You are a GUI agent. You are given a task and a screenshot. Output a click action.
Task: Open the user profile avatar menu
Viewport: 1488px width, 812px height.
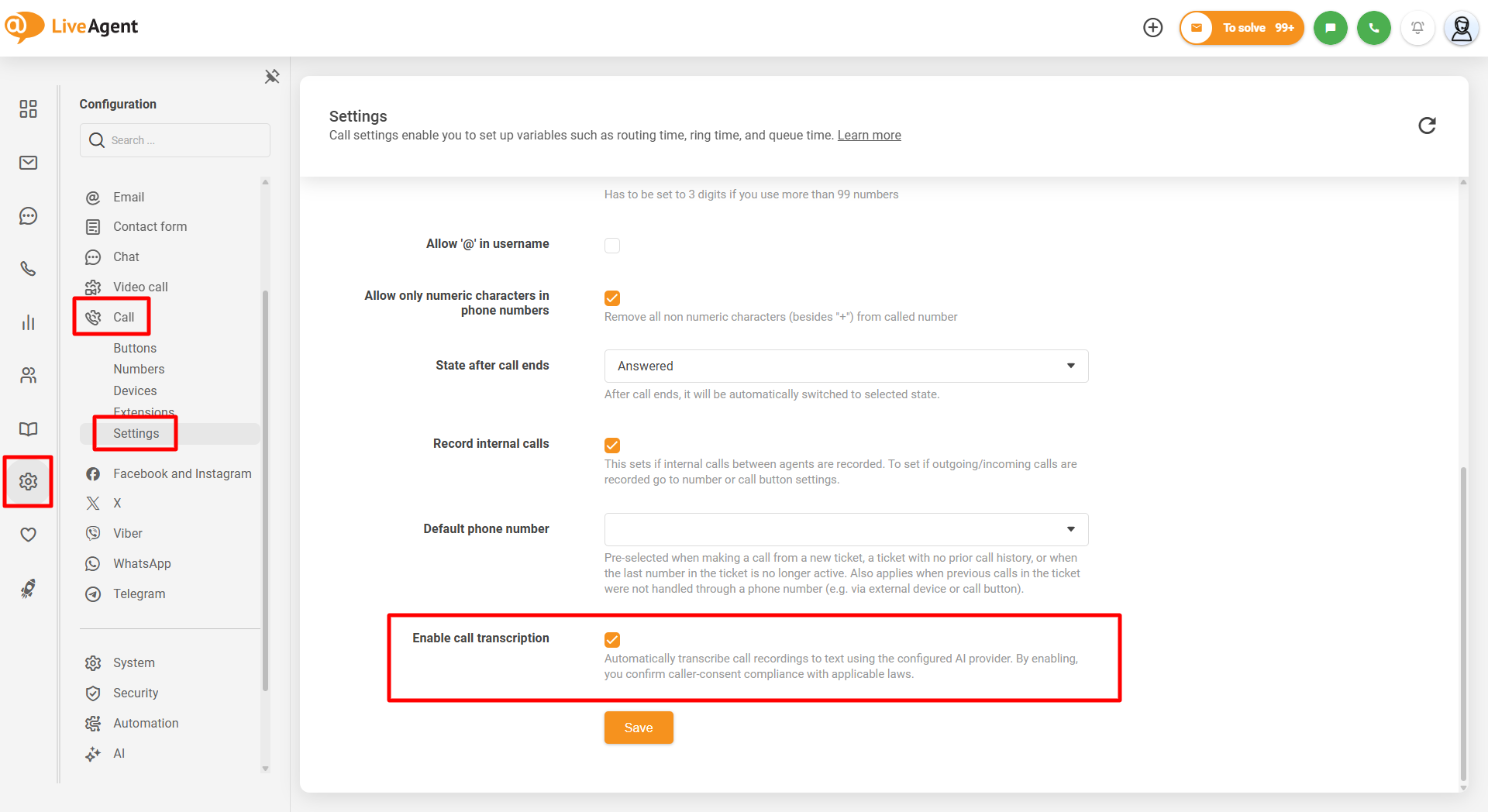1461,28
